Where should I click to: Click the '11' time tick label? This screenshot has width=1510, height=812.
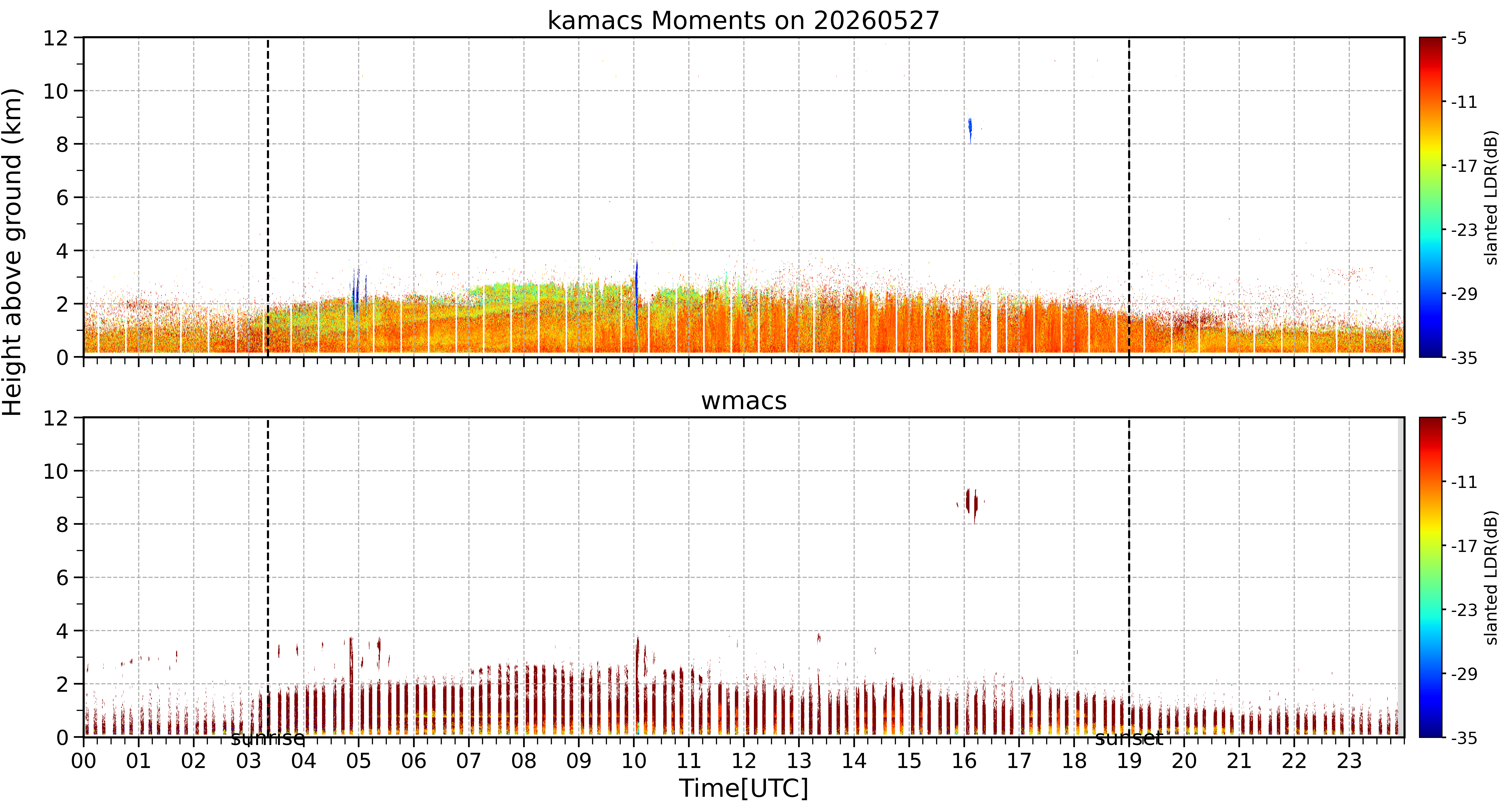pyautogui.click(x=689, y=761)
